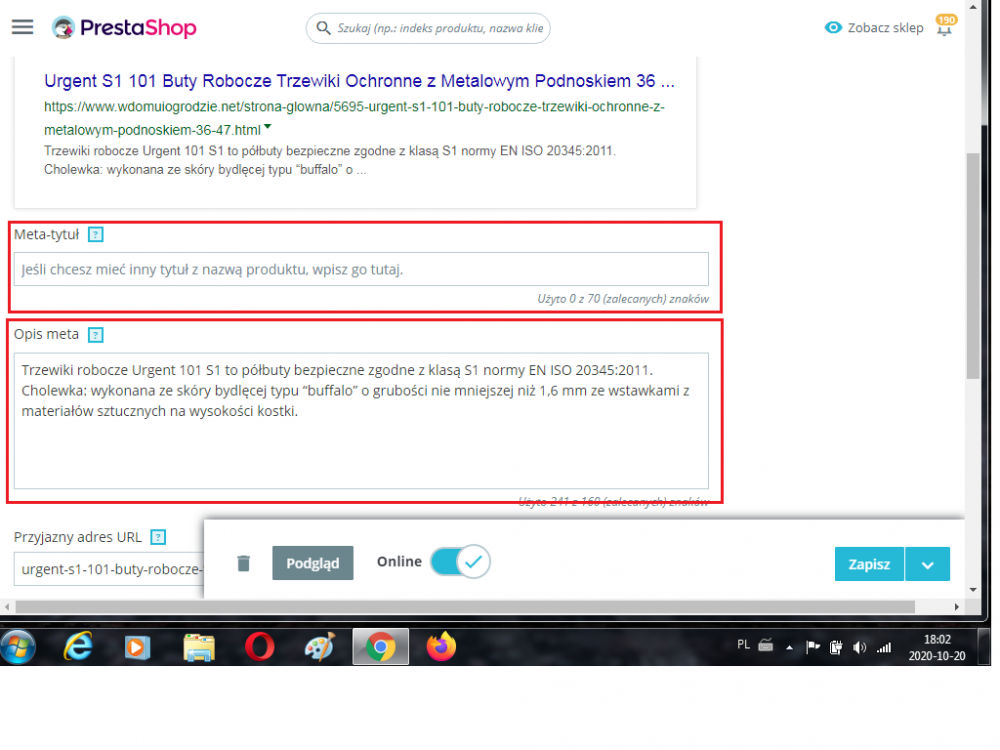The image size is (1000, 750).
Task: Click the search magnifier icon
Action: tap(323, 28)
